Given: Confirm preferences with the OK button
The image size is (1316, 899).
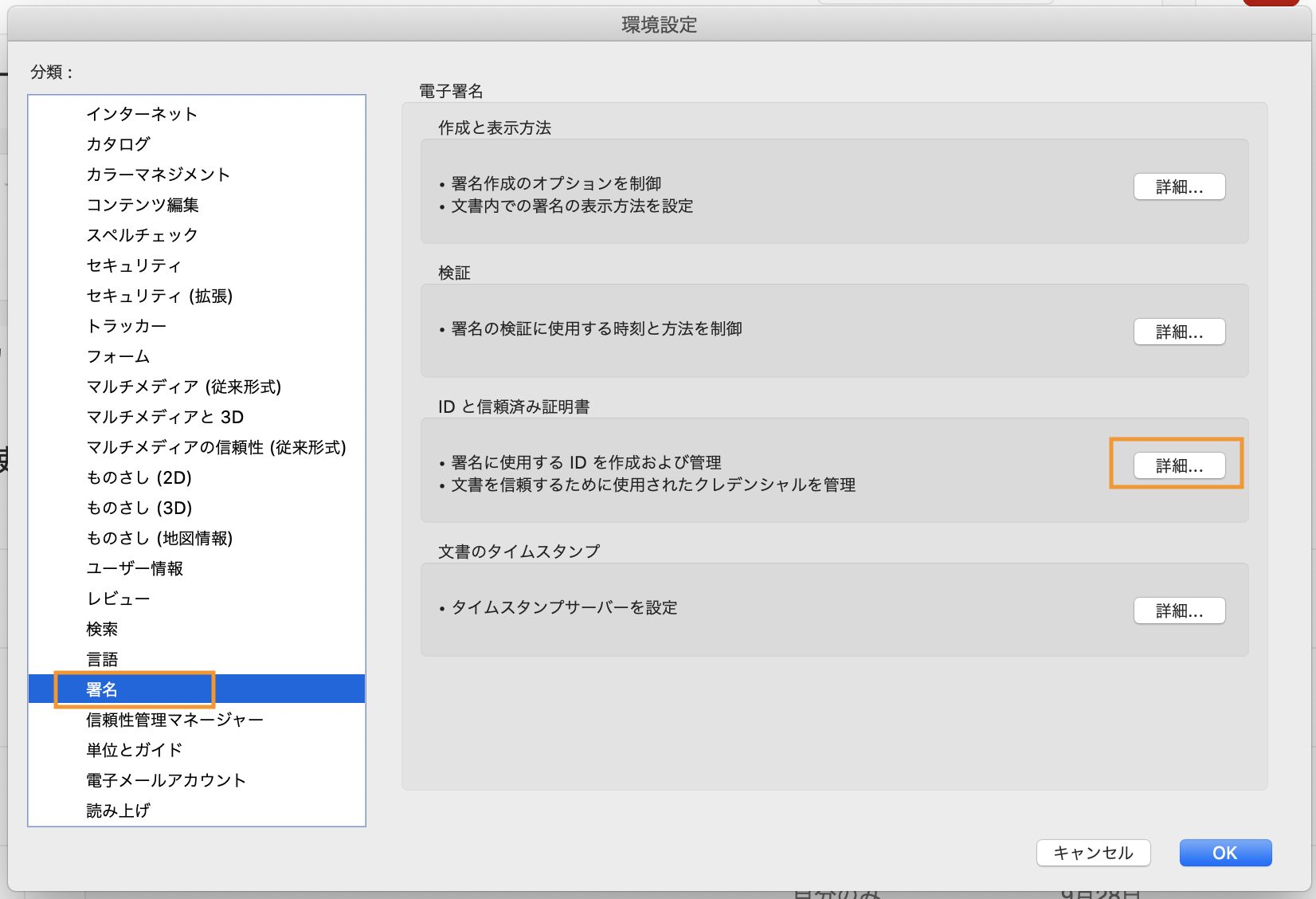Looking at the screenshot, I should coord(1225,852).
